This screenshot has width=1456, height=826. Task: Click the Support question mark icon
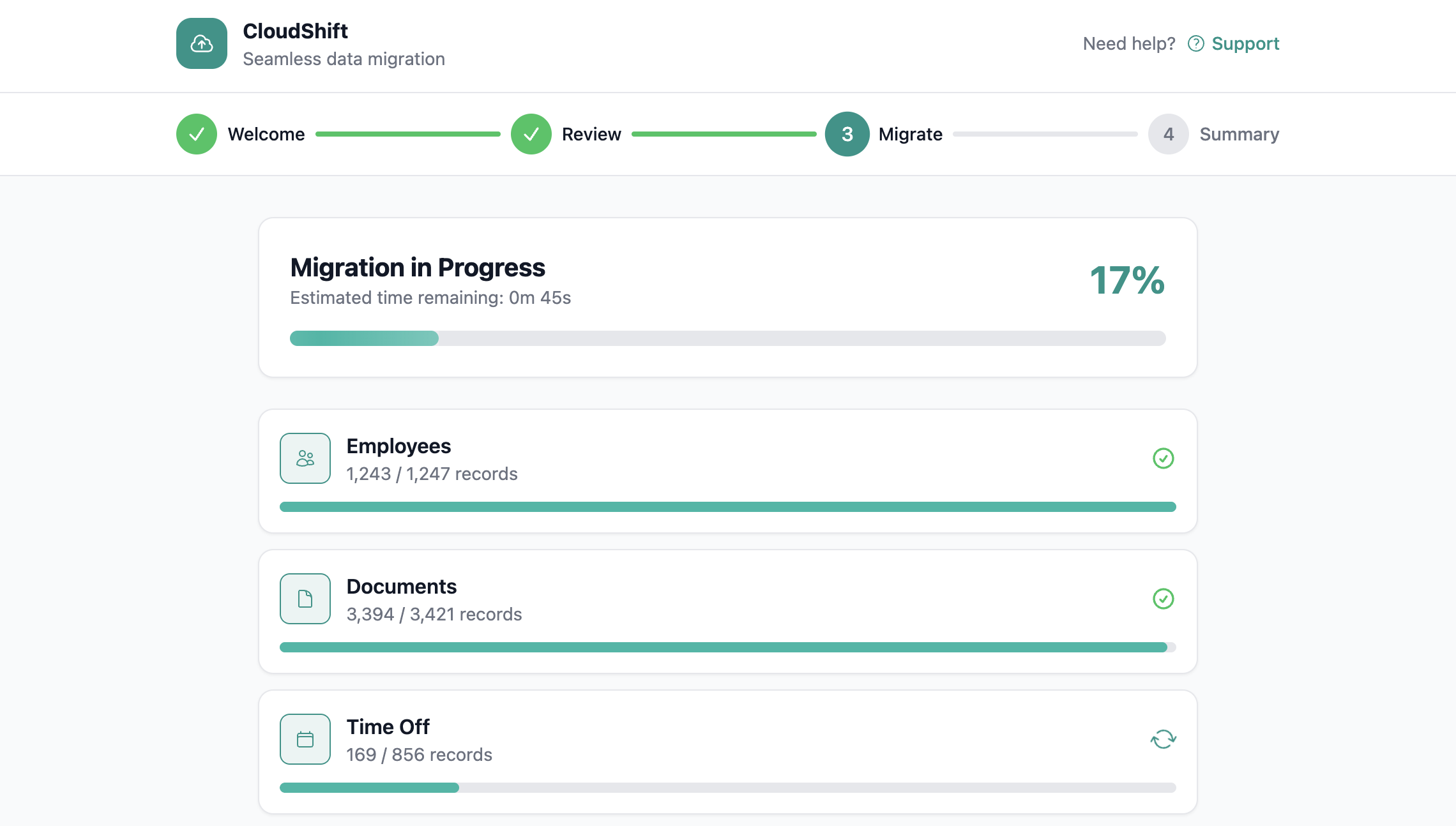click(1197, 43)
